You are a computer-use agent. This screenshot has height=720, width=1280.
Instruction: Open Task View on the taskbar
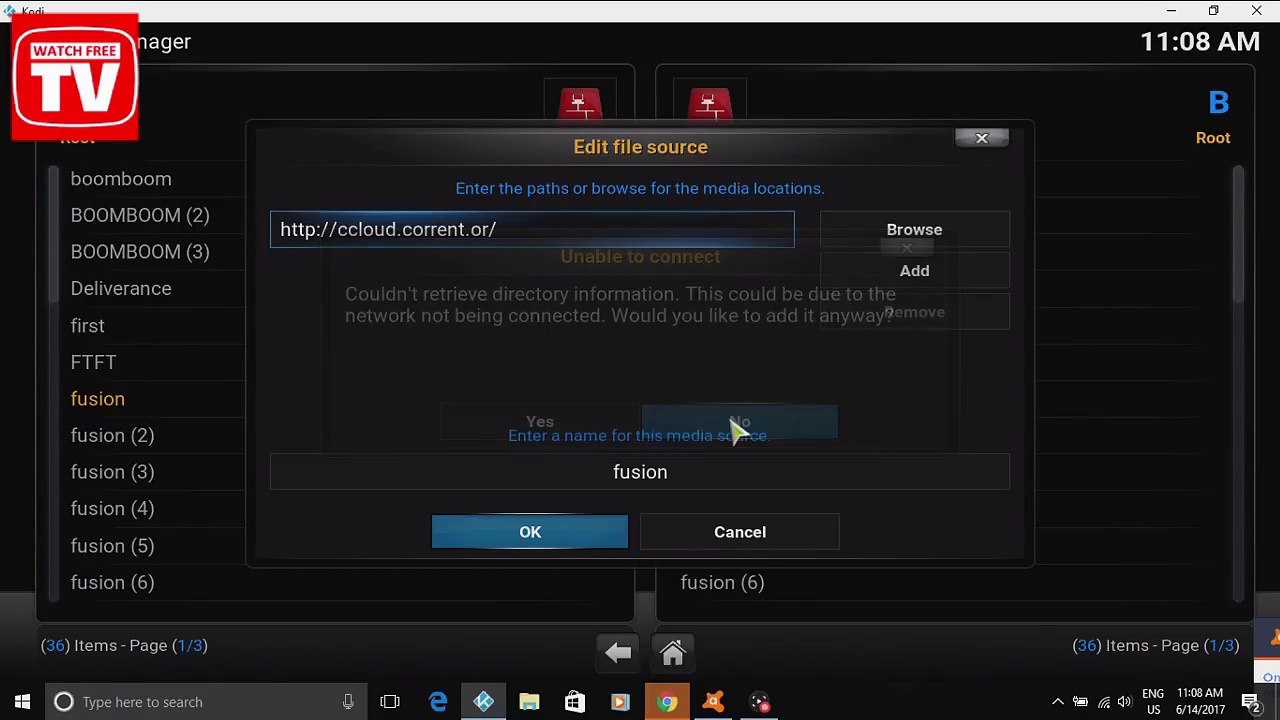[x=390, y=702]
